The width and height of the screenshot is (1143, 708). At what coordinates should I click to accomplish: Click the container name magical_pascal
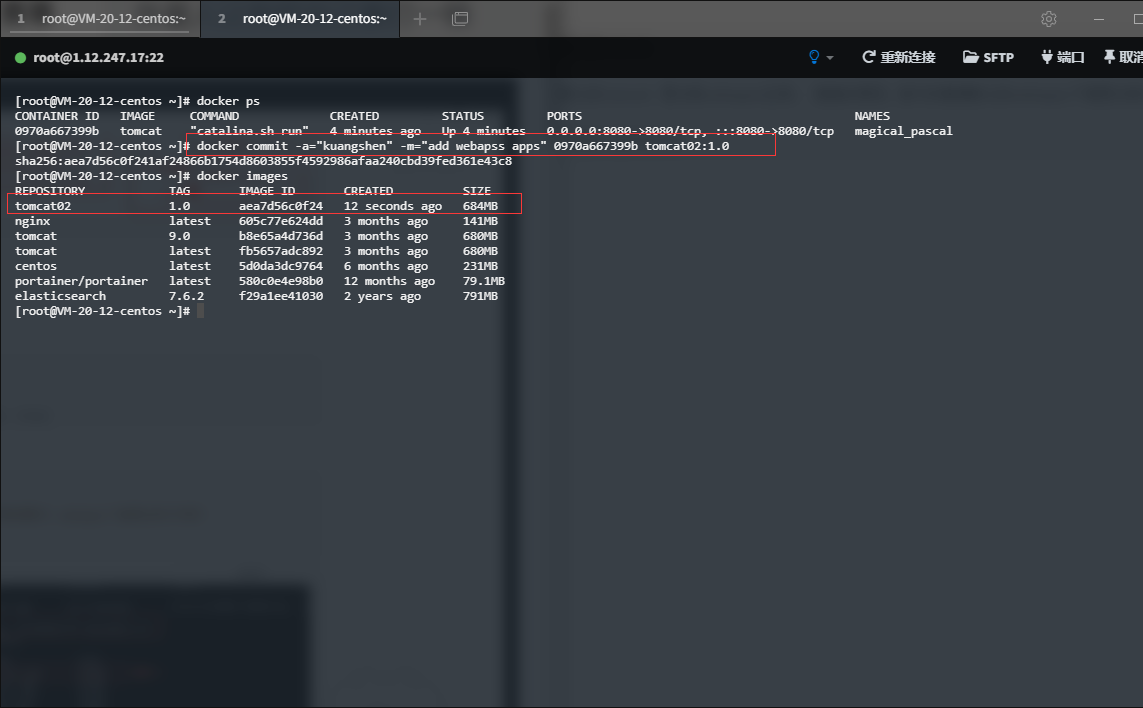coord(903,131)
